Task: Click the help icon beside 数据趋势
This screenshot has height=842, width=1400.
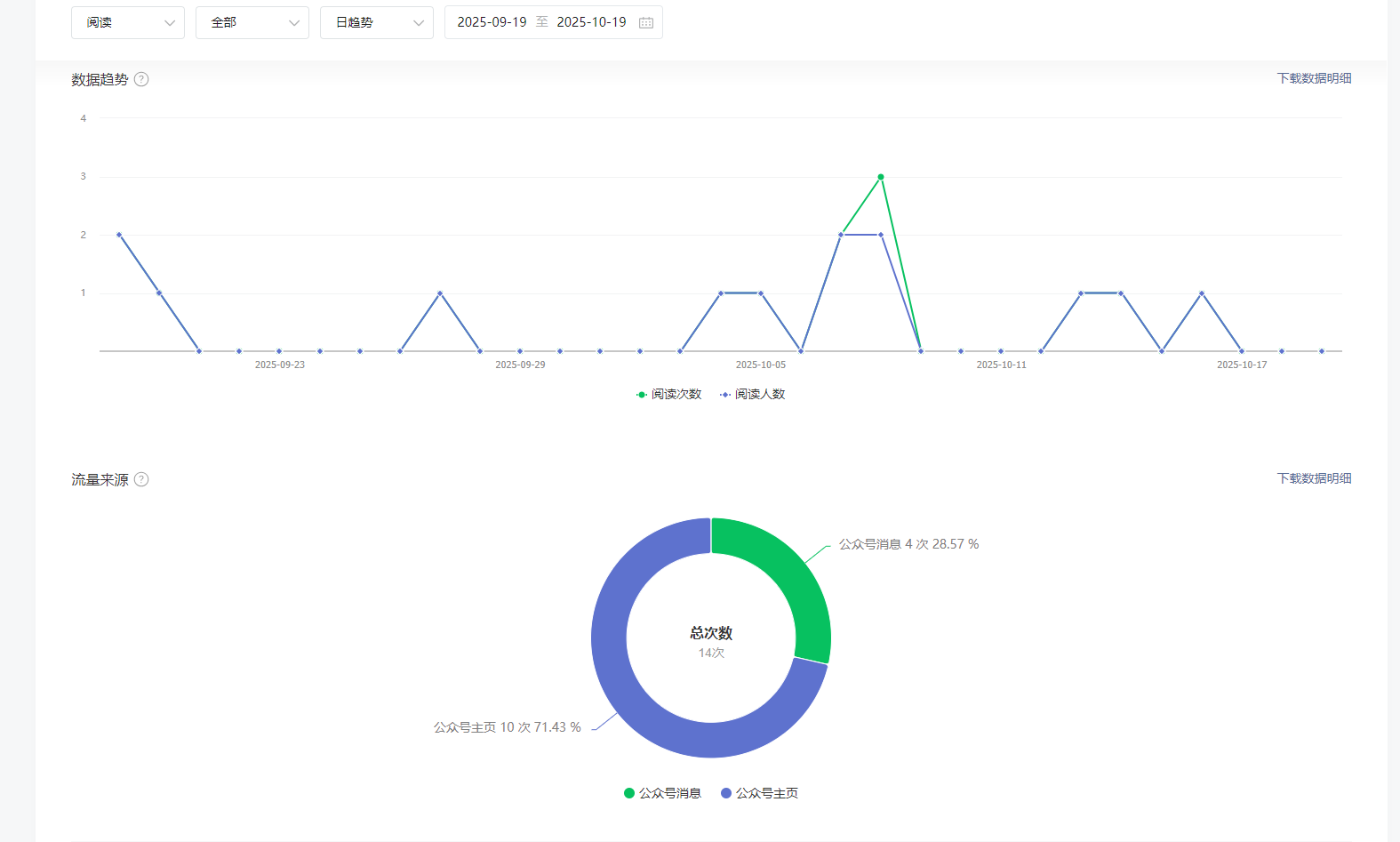Action: tap(141, 79)
